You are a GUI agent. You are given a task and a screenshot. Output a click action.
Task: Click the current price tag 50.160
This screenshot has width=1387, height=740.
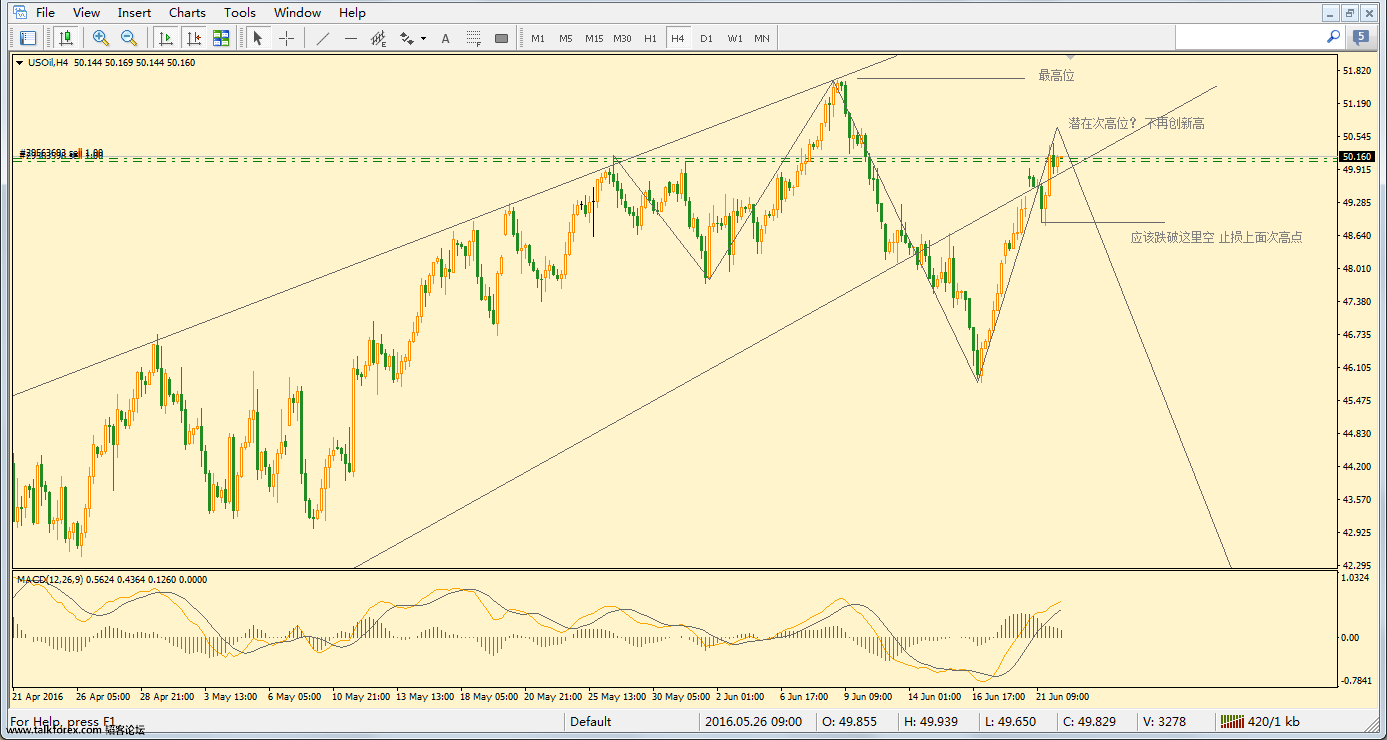point(1357,156)
